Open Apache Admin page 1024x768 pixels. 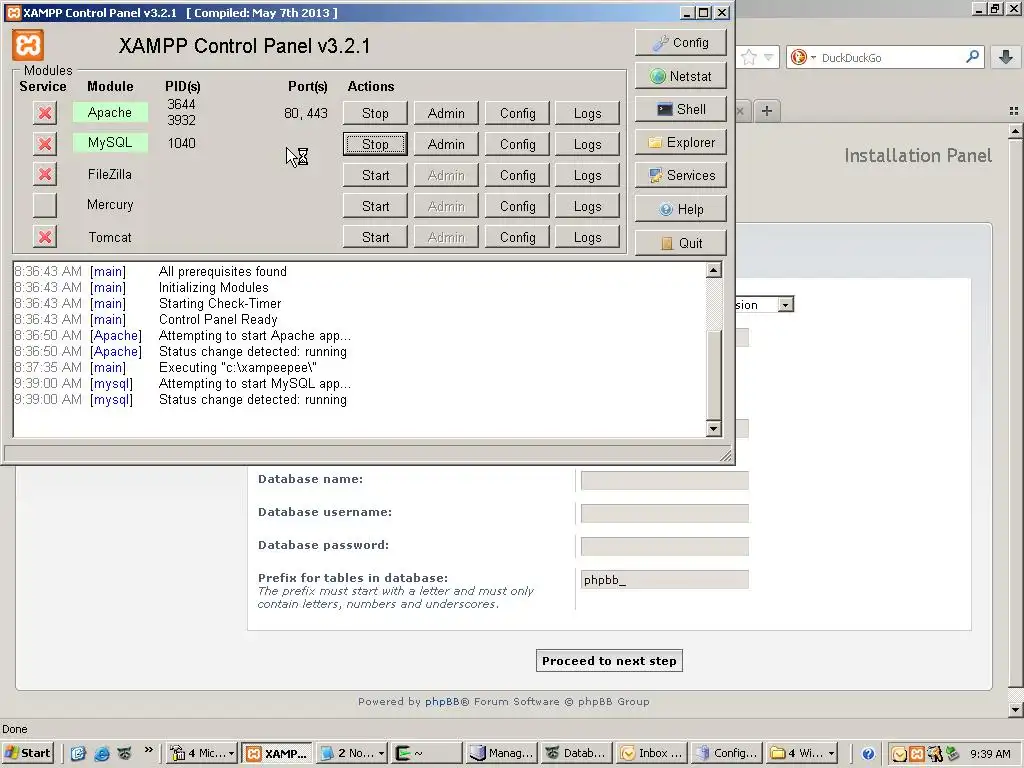point(446,113)
